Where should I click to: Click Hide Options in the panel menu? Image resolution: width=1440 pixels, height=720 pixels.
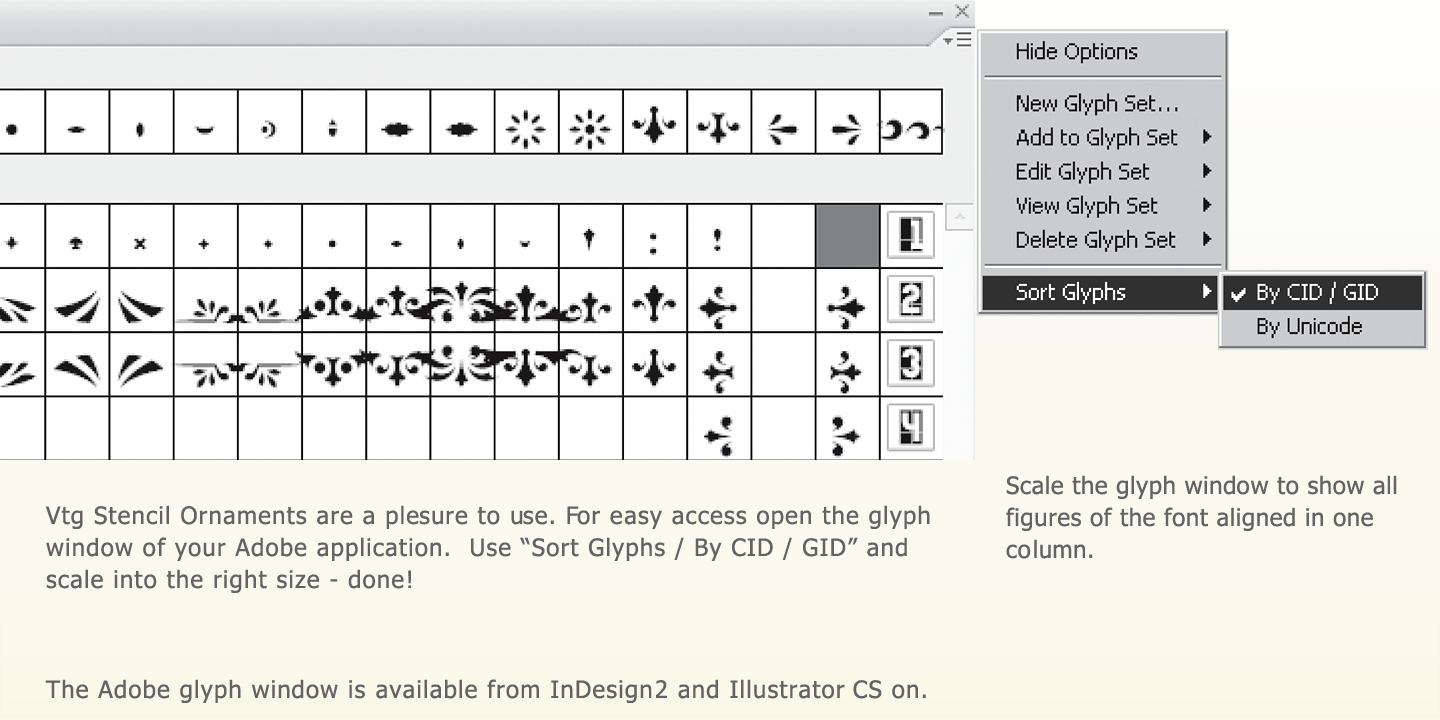click(x=1076, y=52)
